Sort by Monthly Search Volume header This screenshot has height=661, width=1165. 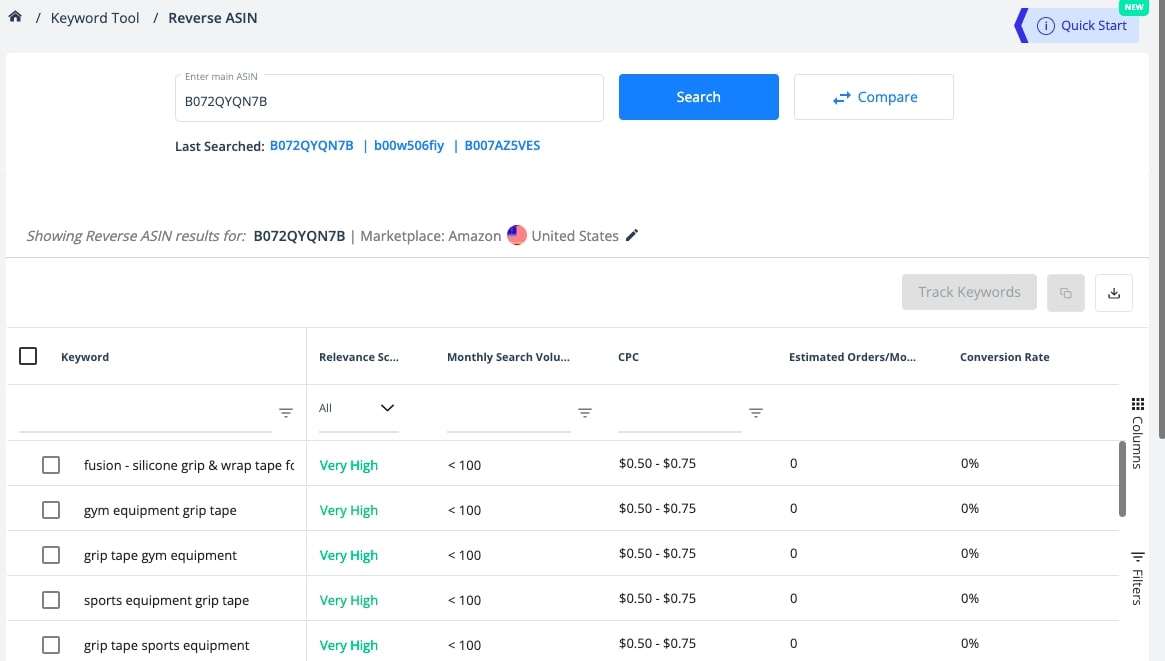point(508,357)
